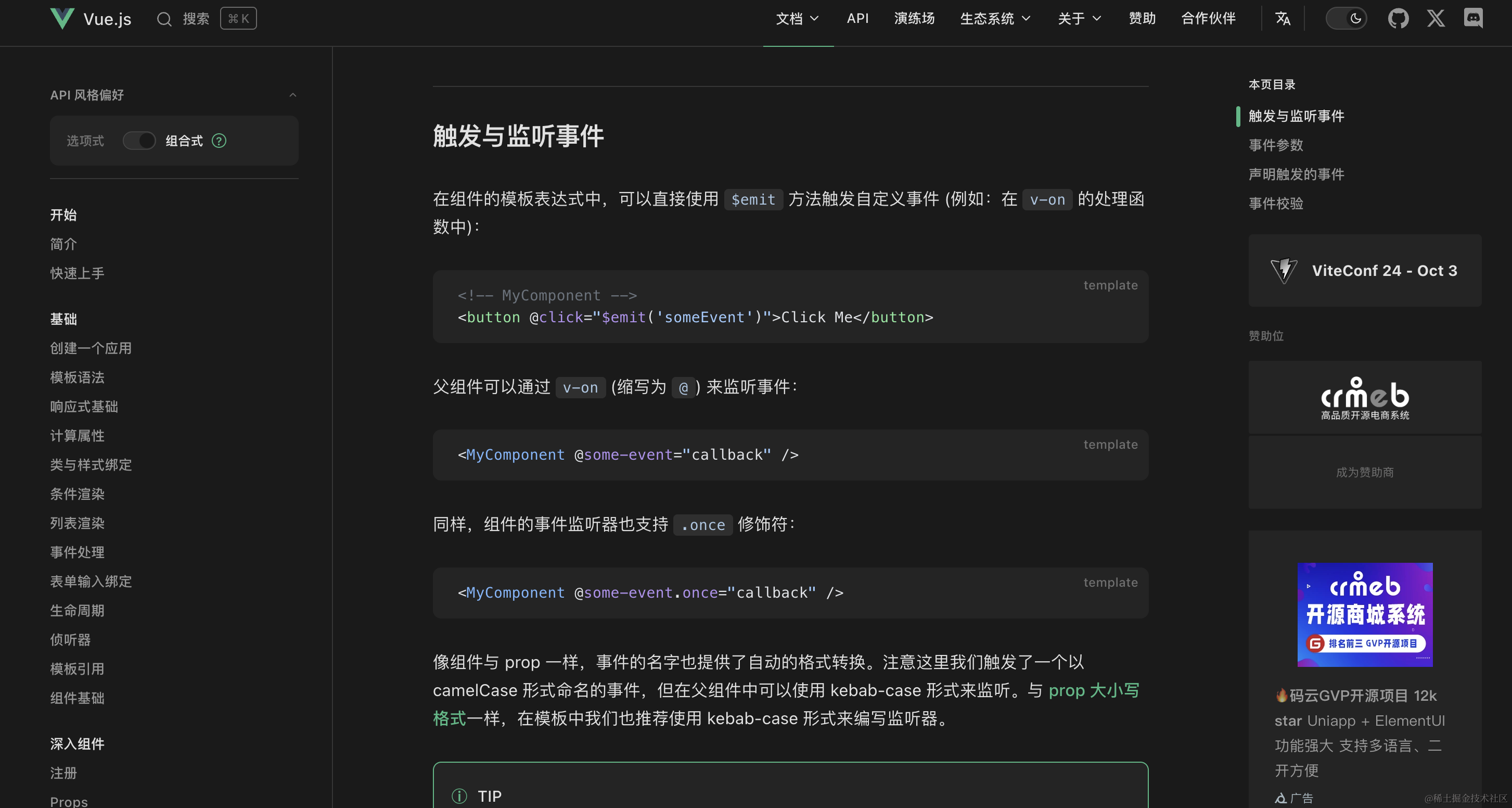Open the 生态系统 dropdown menu

[995, 19]
